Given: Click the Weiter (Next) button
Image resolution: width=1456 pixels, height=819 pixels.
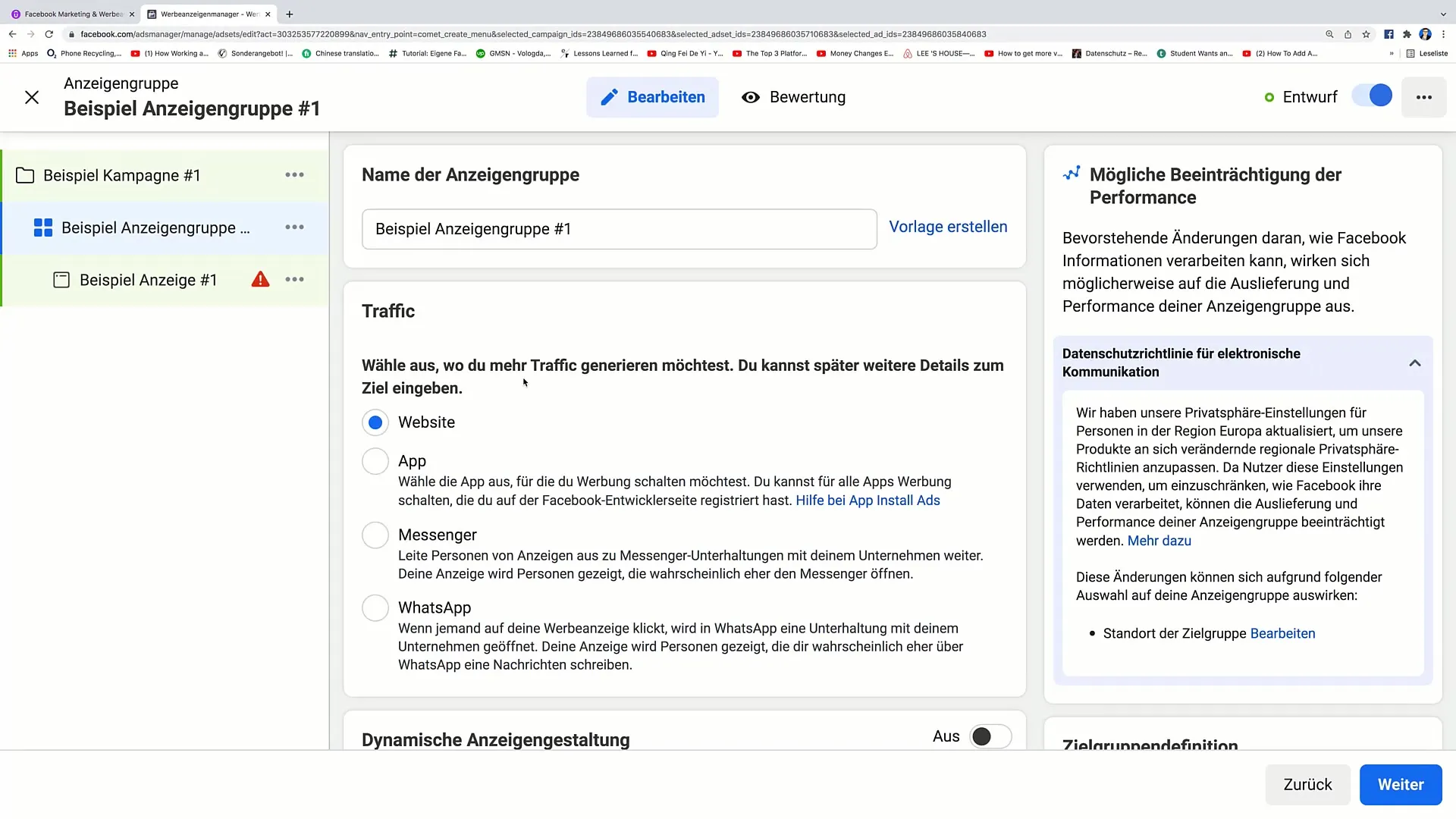Looking at the screenshot, I should click(1401, 784).
